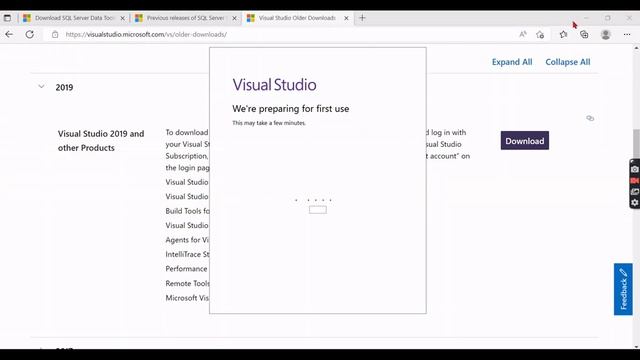
Task: Click the red record icon on side panel
Action: pyautogui.click(x=635, y=180)
